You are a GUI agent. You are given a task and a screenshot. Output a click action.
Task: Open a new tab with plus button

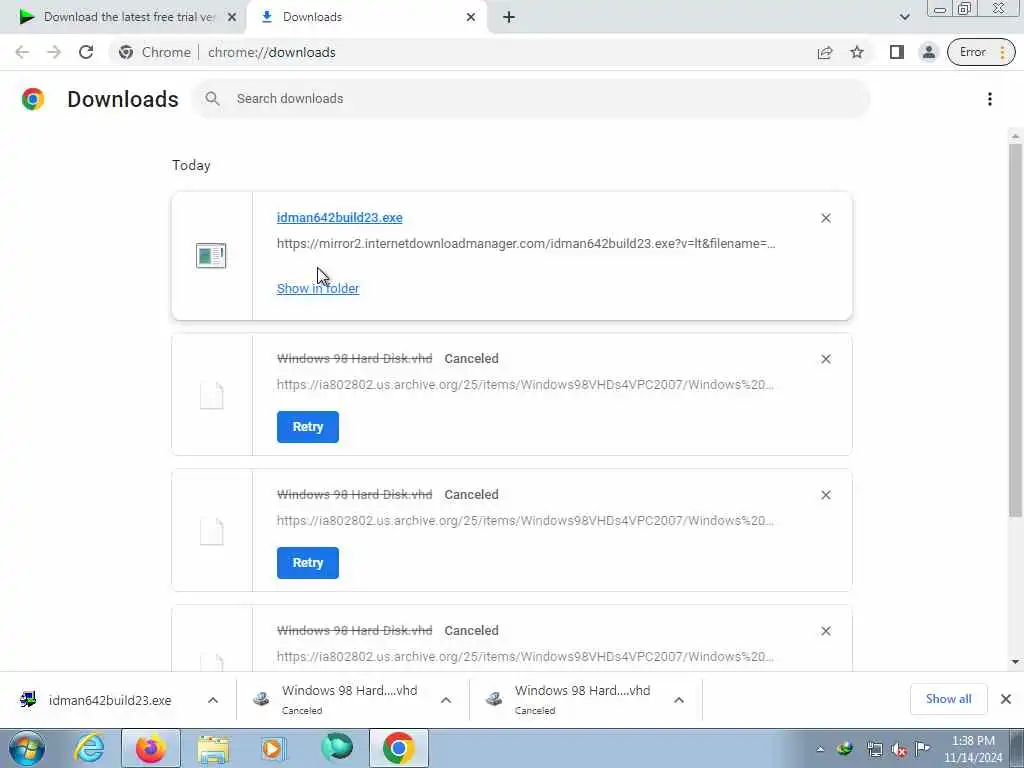coord(509,18)
